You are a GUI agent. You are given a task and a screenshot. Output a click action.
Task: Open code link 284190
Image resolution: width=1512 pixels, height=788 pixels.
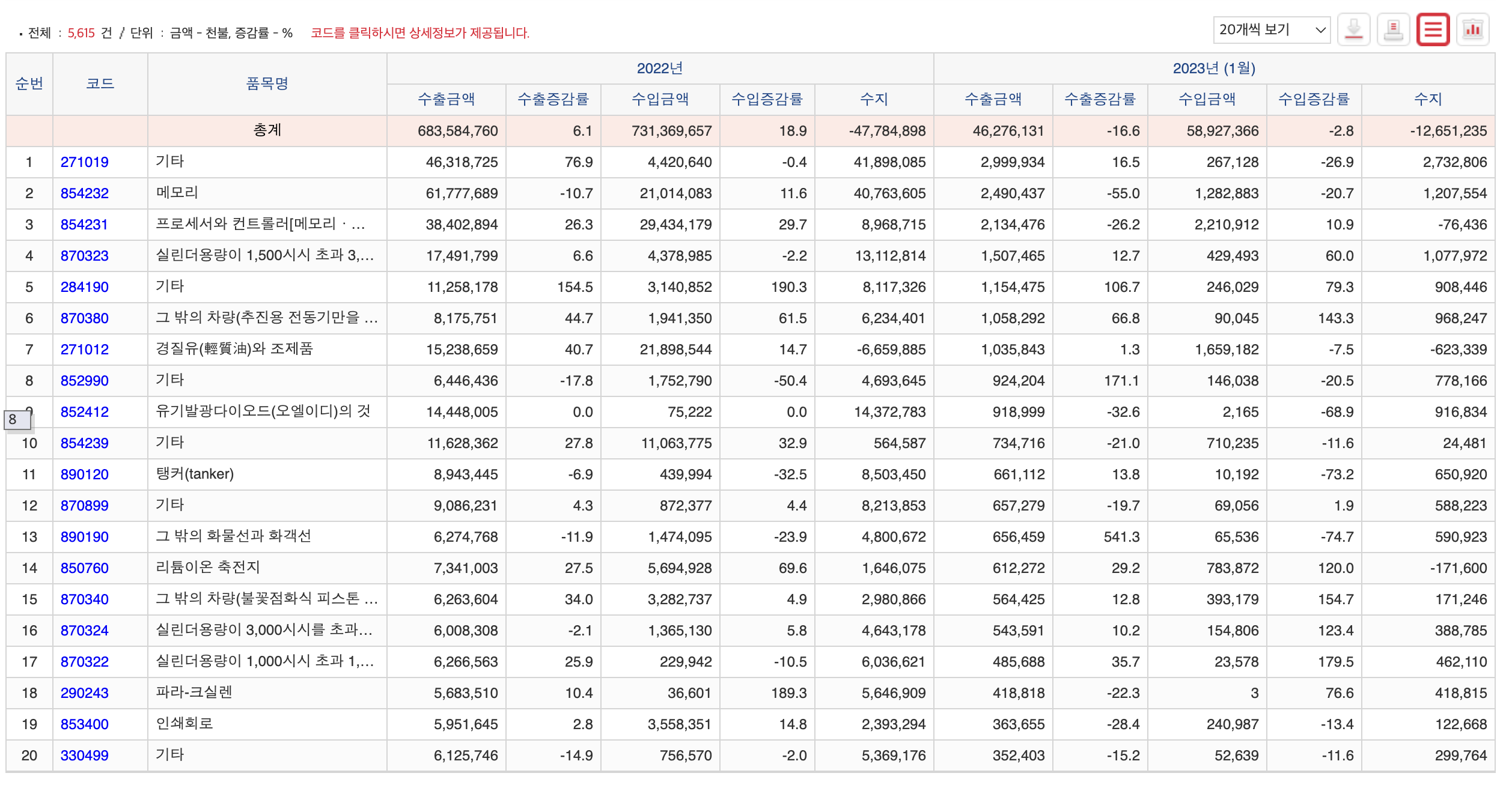point(84,287)
